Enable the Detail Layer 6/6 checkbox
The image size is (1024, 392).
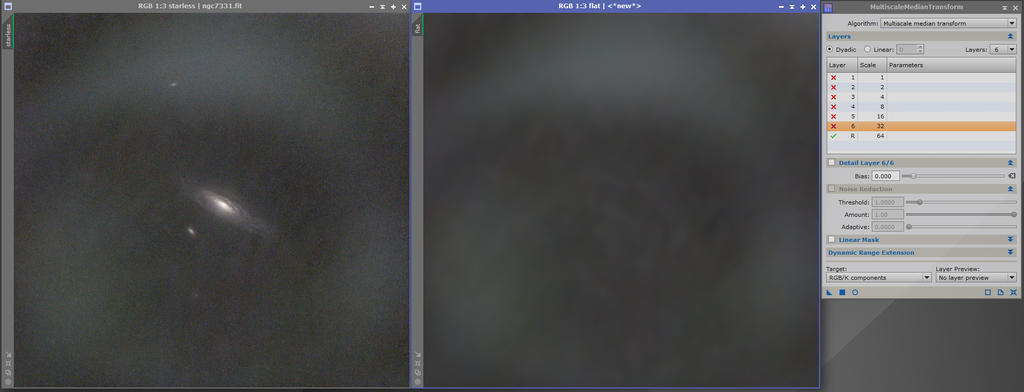[x=831, y=163]
